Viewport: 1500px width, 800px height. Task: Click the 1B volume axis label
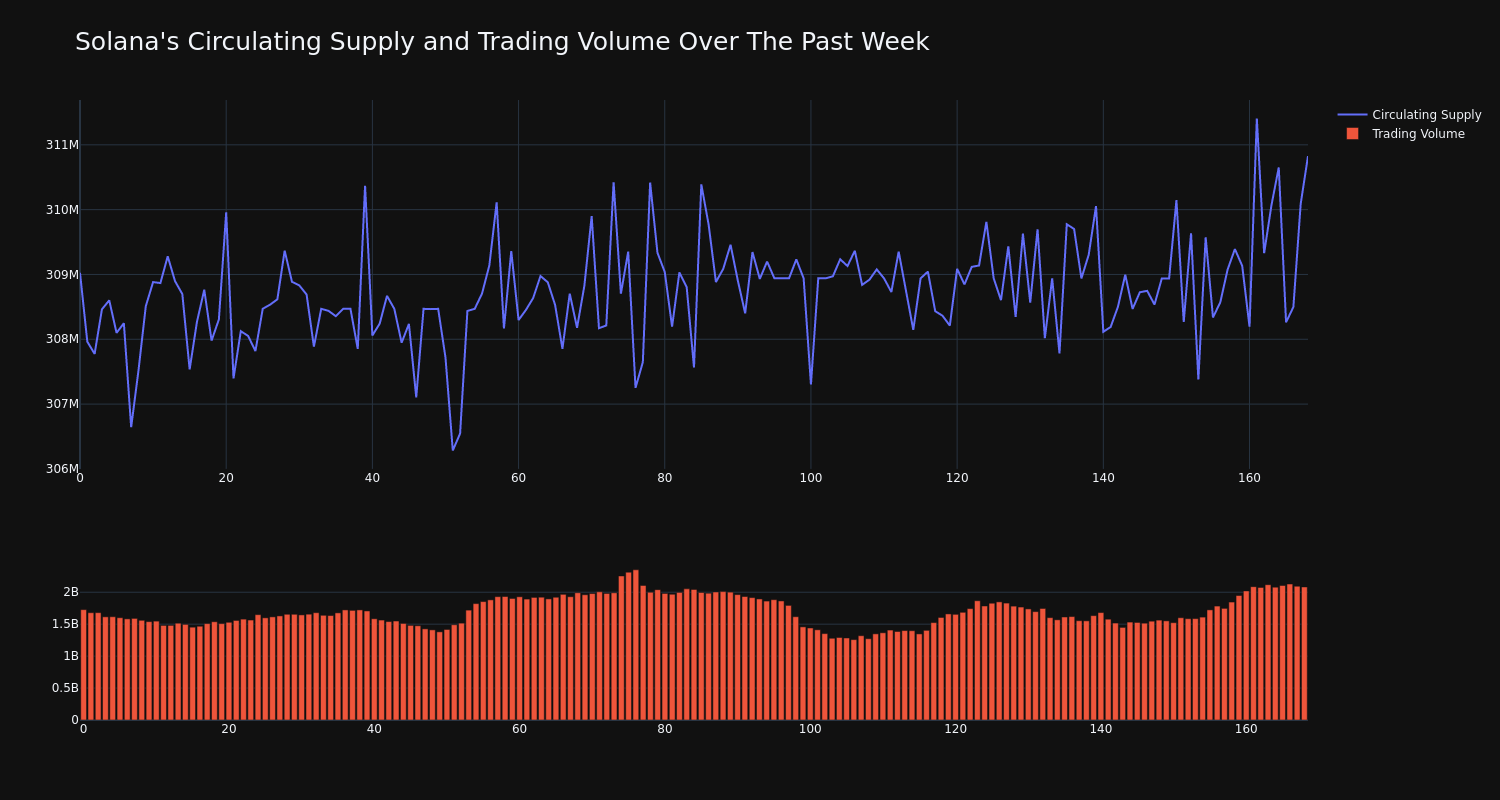coord(71,656)
